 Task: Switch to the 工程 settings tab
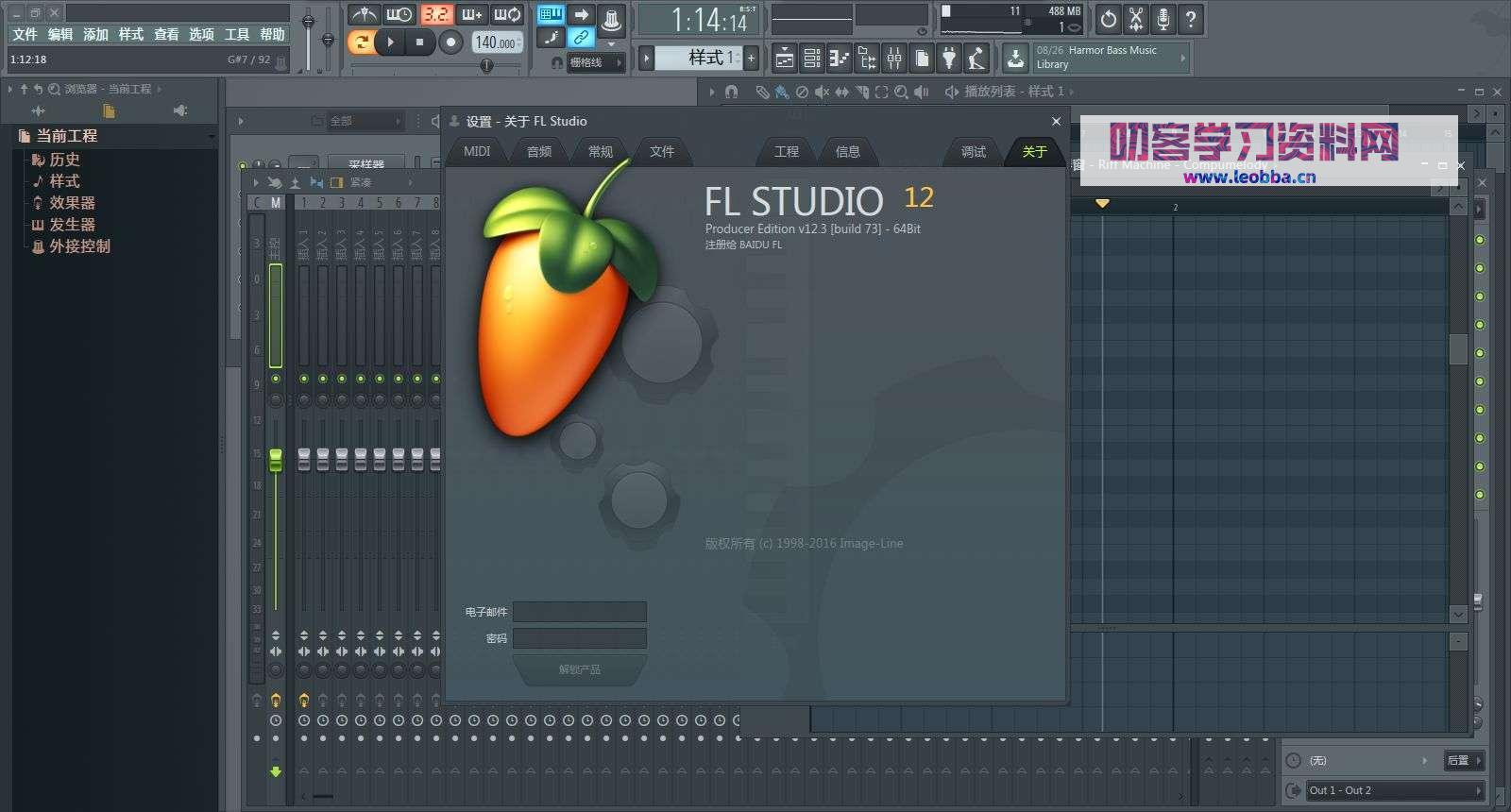pos(787,151)
